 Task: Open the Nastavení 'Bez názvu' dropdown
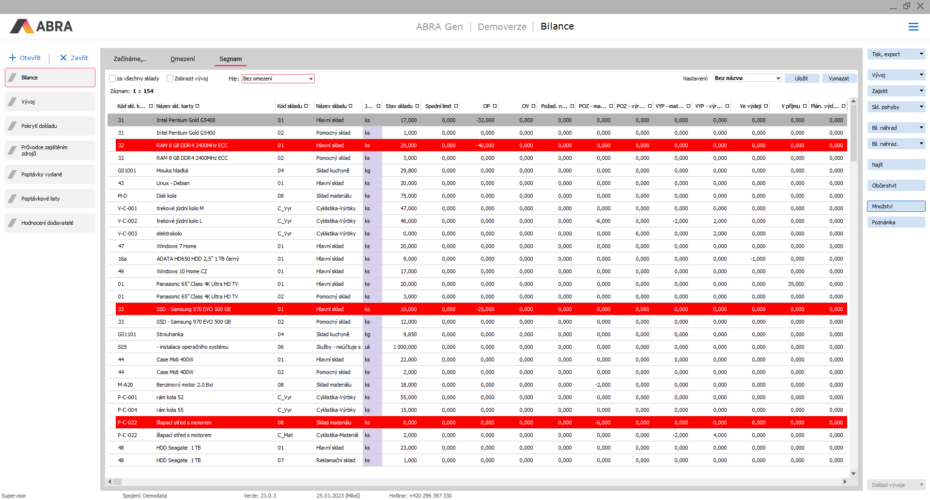747,78
